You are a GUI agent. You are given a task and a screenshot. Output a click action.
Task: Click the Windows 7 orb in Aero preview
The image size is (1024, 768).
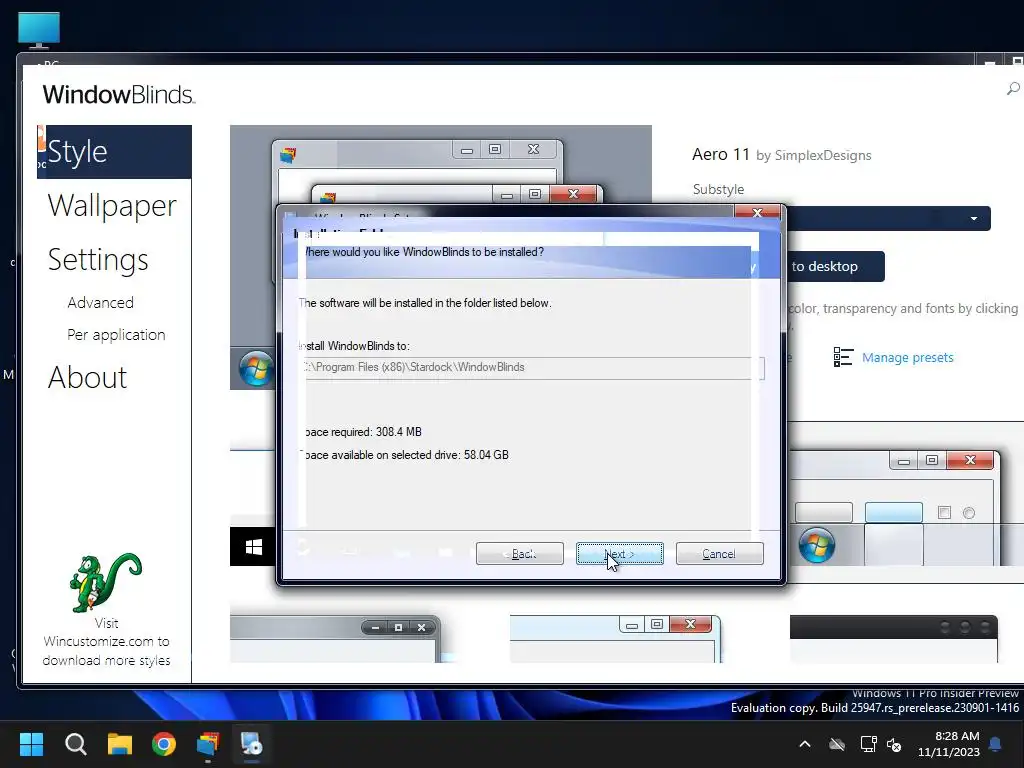click(256, 369)
